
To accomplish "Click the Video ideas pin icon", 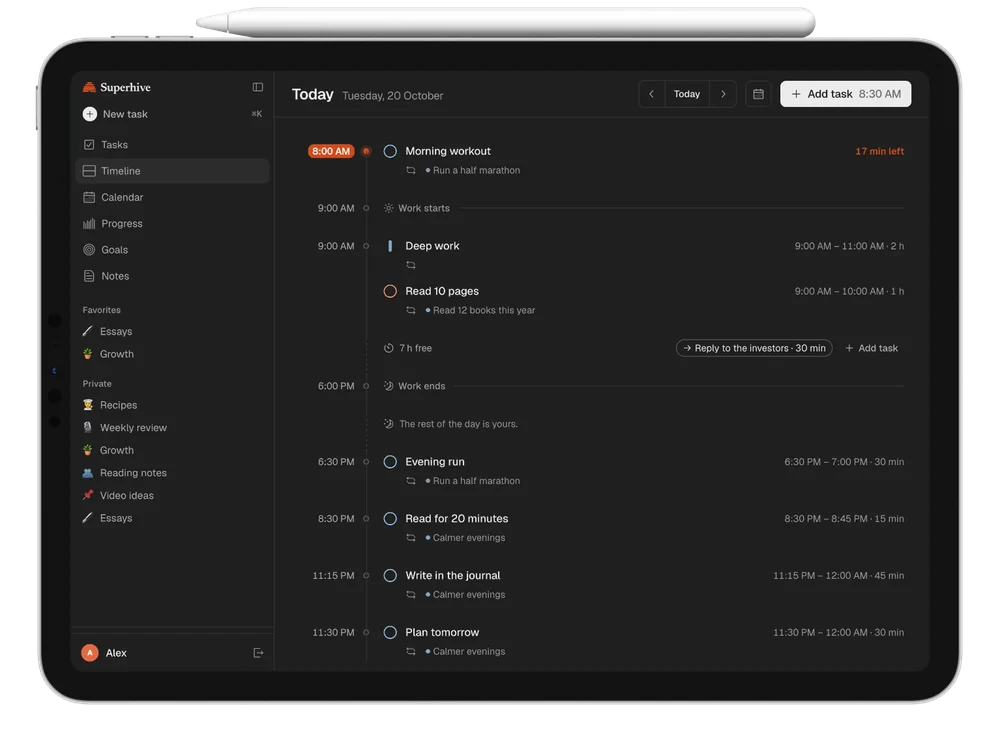I will [88, 496].
